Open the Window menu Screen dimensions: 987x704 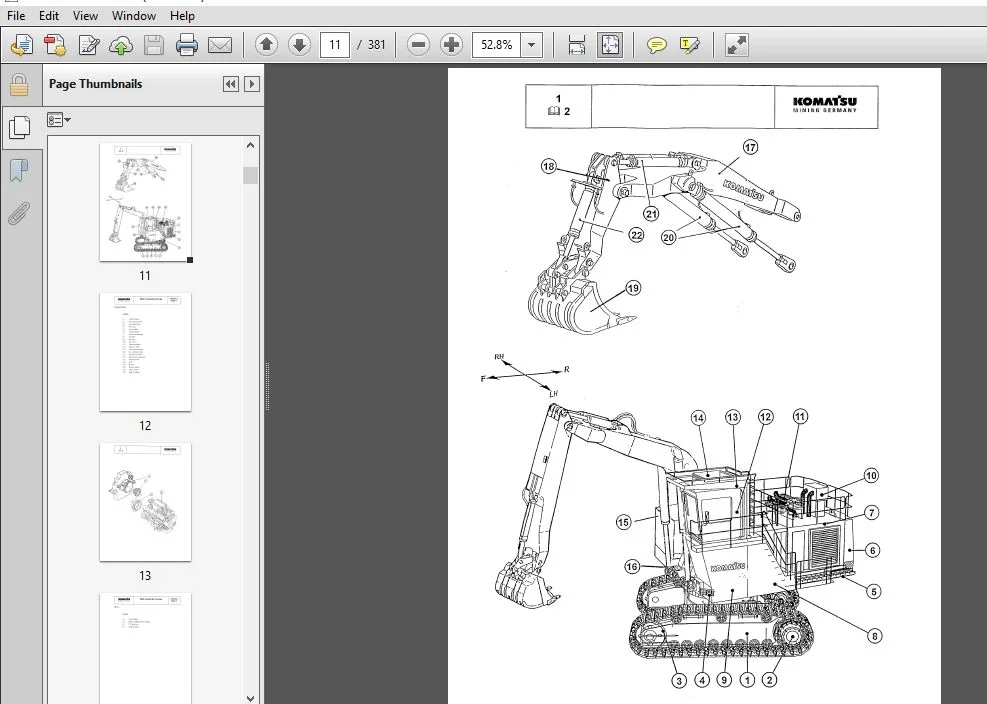[x=133, y=16]
